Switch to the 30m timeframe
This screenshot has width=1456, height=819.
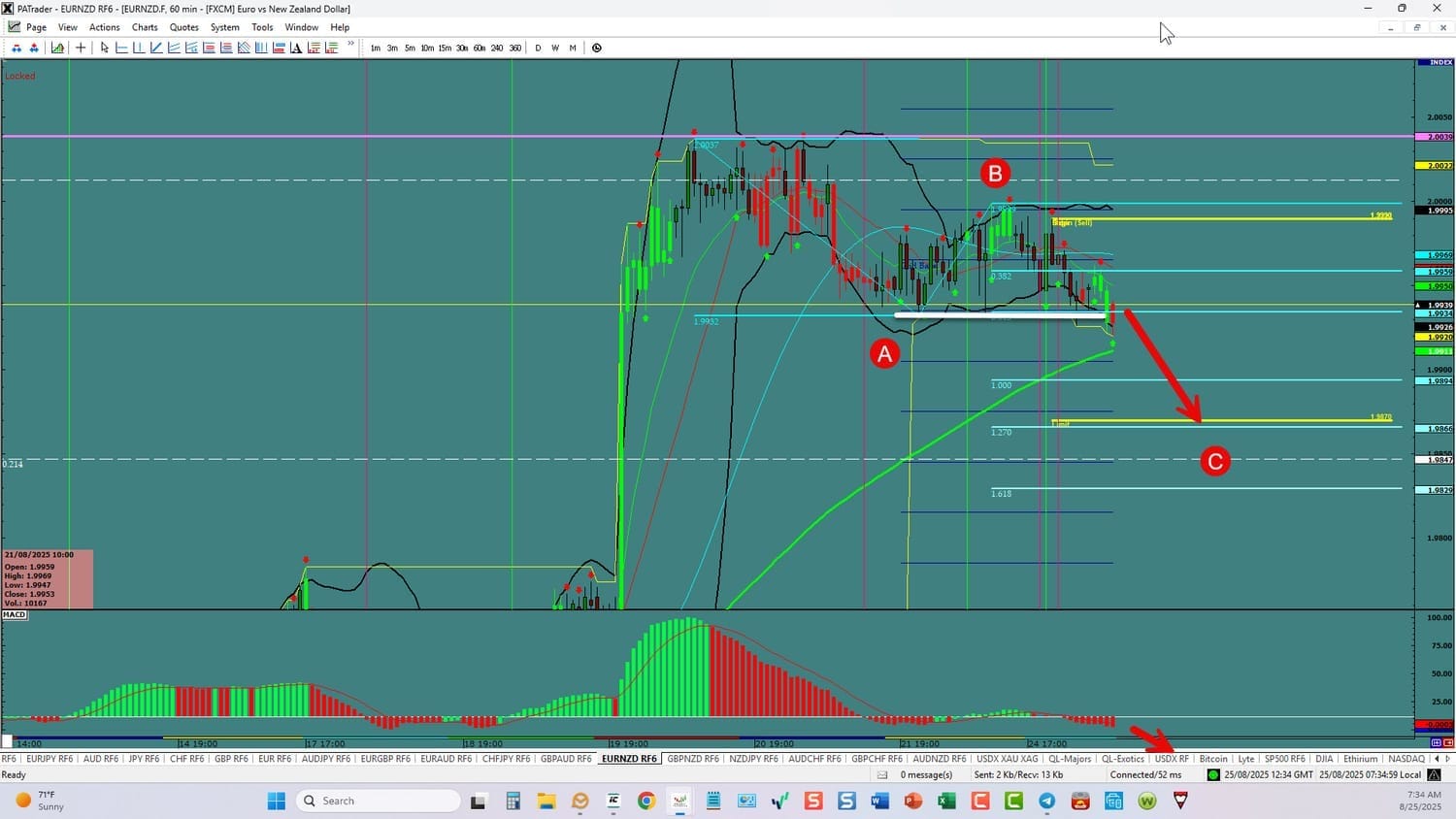(462, 48)
